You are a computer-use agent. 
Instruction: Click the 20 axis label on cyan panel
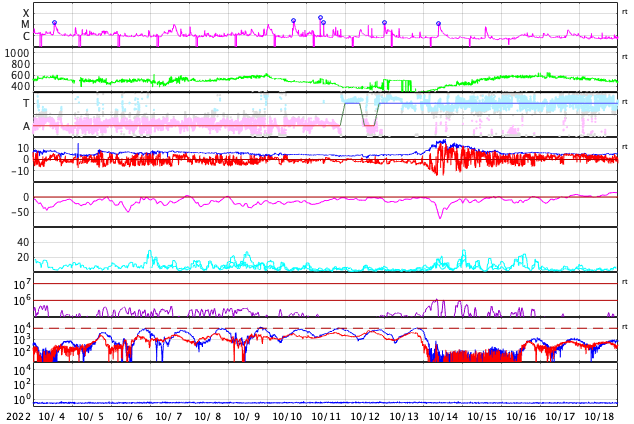[x=23, y=257]
